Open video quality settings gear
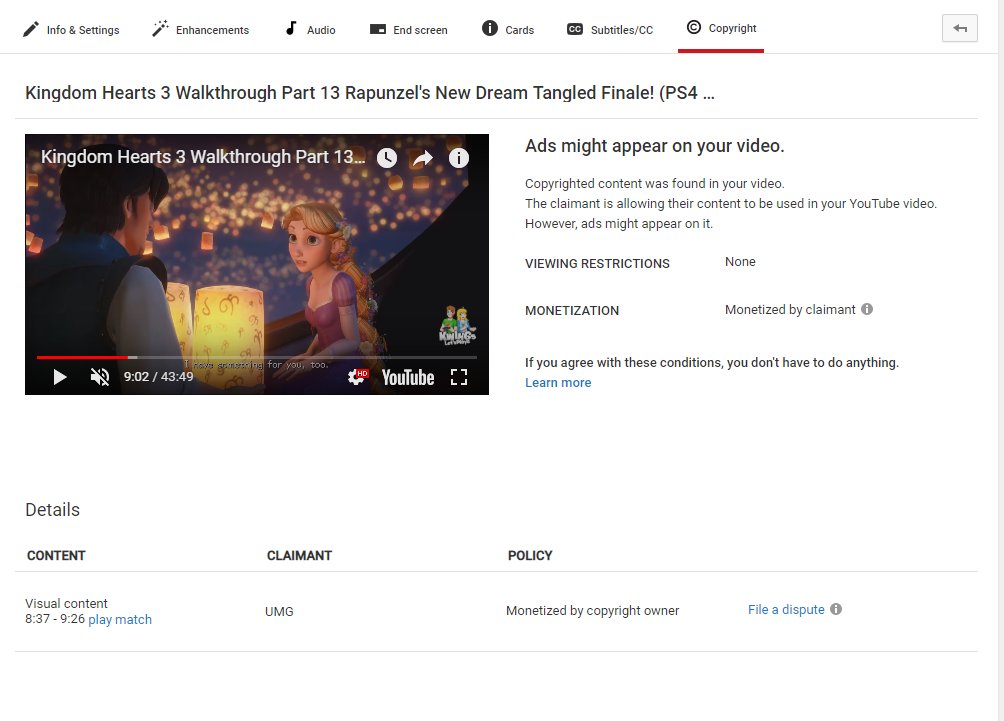Image resolution: width=1004 pixels, height=721 pixels. pyautogui.click(x=357, y=377)
